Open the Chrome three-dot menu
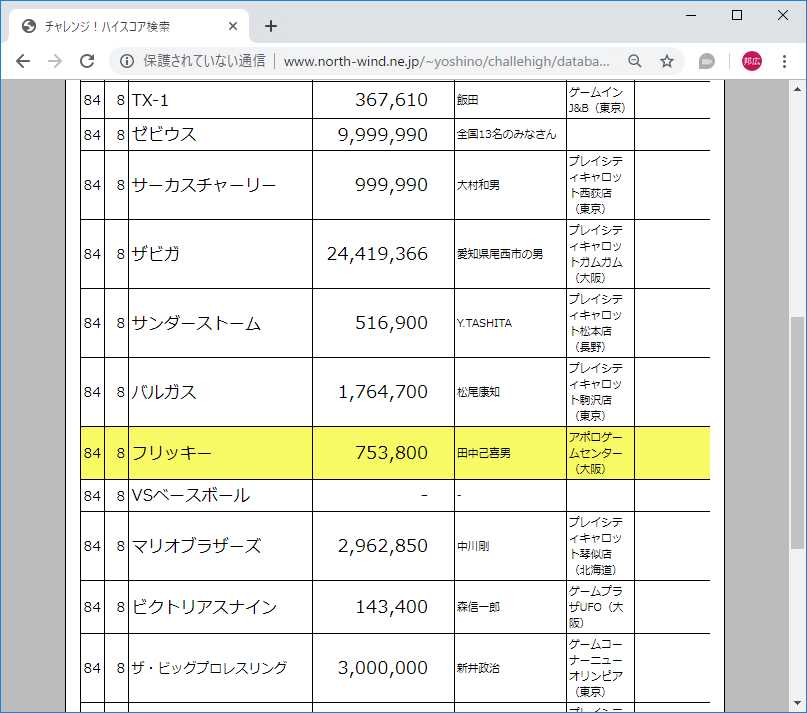The image size is (807, 713). click(786, 61)
